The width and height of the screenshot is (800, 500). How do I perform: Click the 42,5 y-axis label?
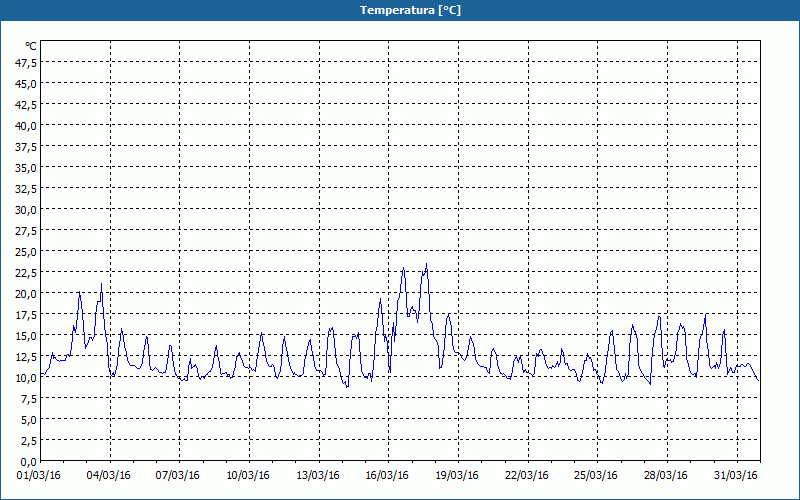coord(27,105)
